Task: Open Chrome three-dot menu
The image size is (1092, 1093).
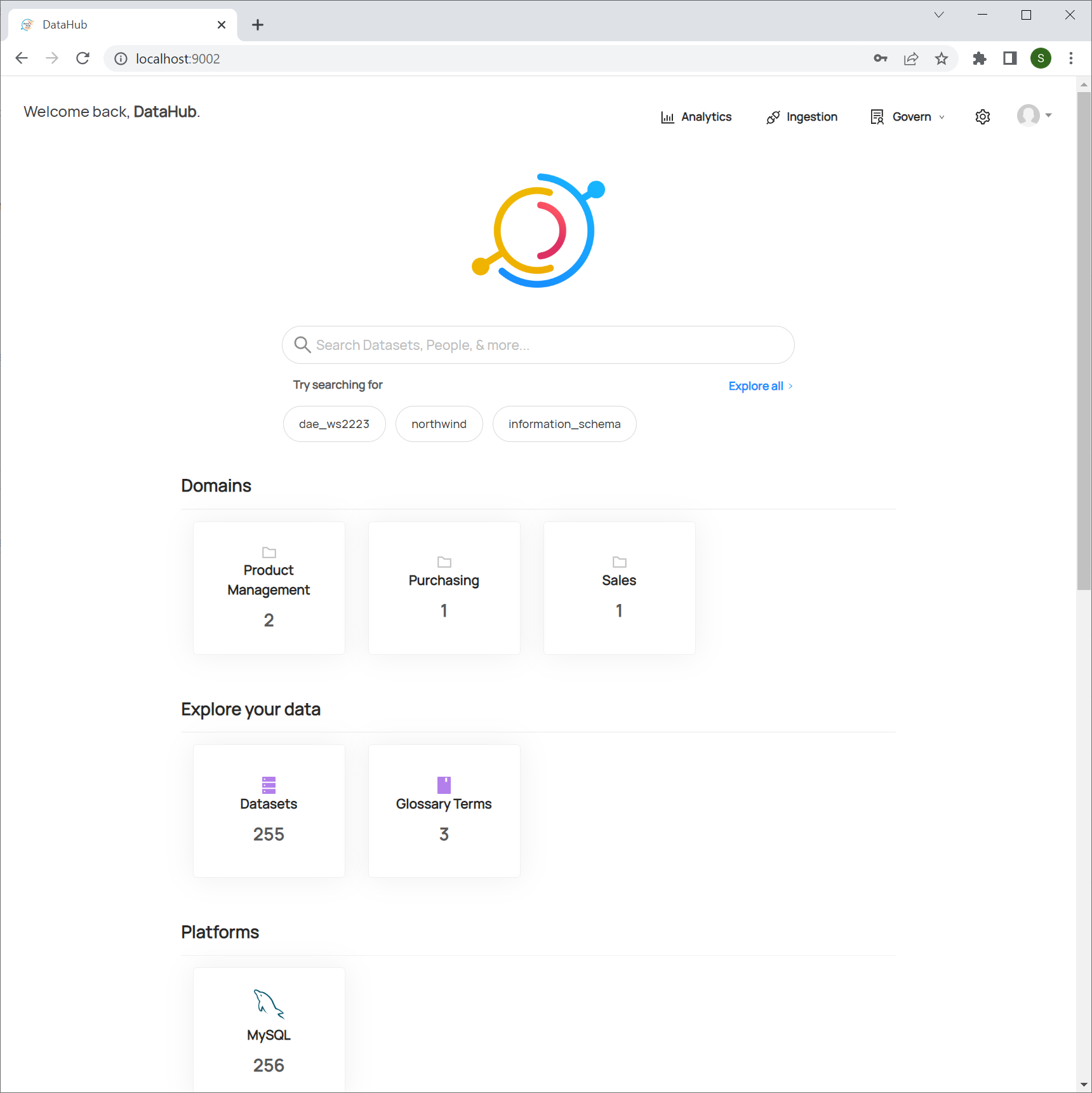Action: (x=1071, y=58)
